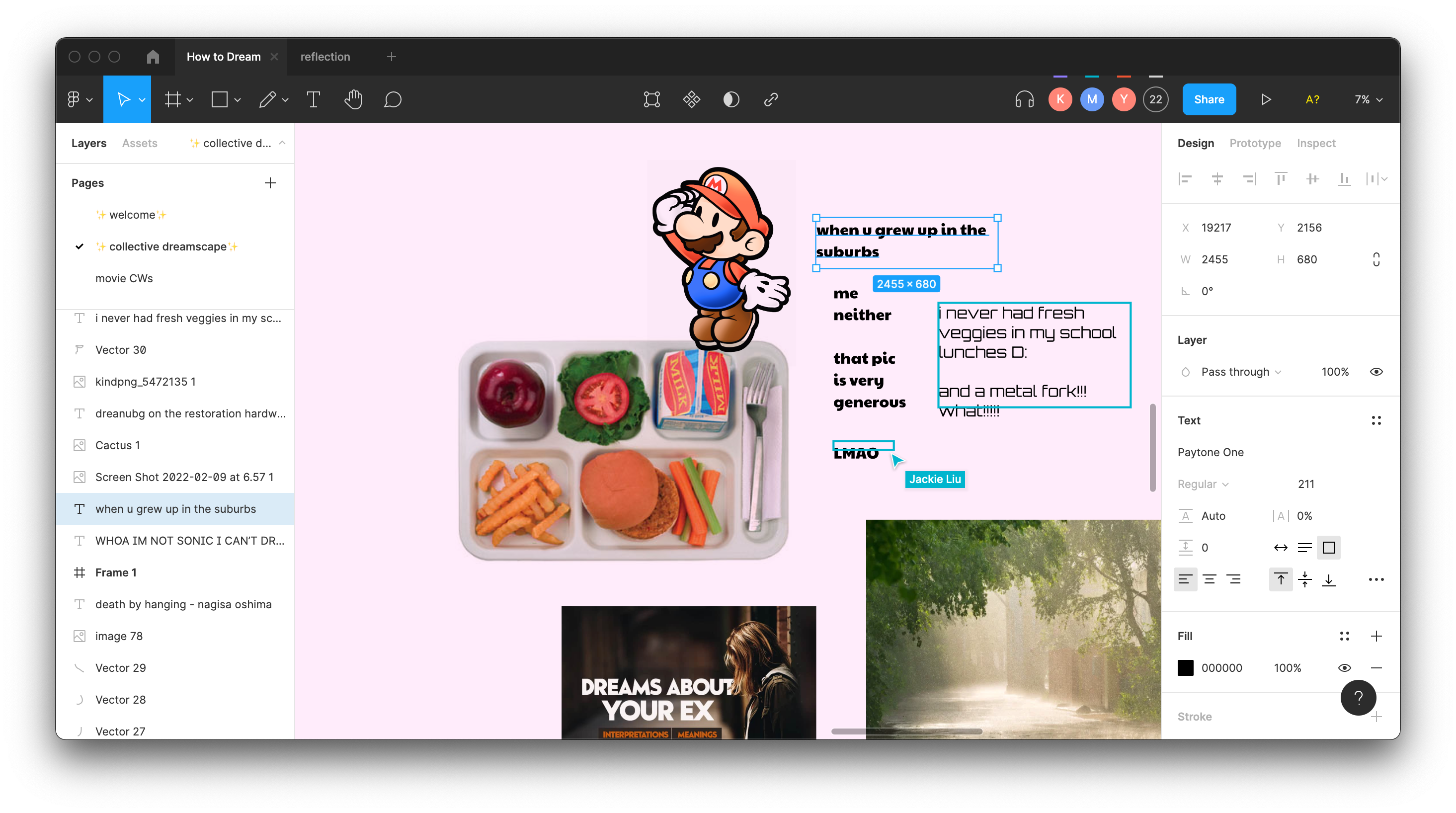Toggle constrain proportions lock
Image resolution: width=1456 pixels, height=813 pixels.
(1375, 259)
